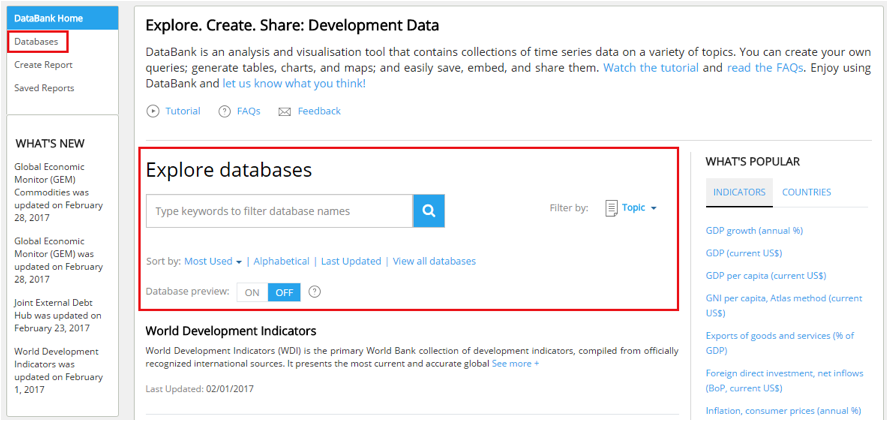Image resolution: width=888 pixels, height=421 pixels.
Task: Click the FAQs question mark icon
Action: coord(225,111)
